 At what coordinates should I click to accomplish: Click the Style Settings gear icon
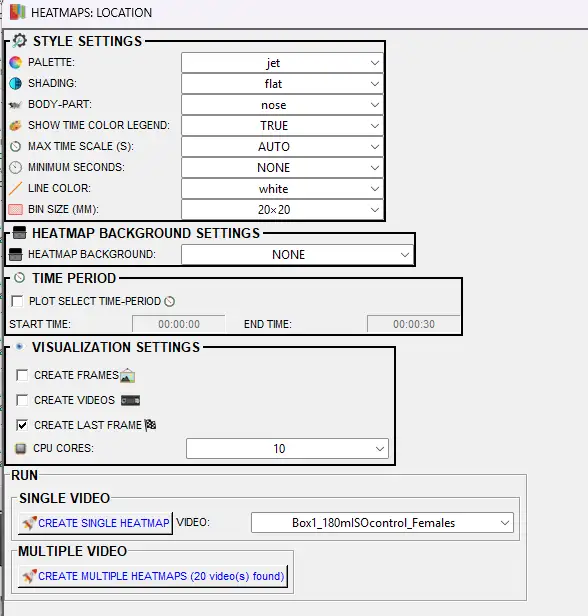click(x=19, y=40)
